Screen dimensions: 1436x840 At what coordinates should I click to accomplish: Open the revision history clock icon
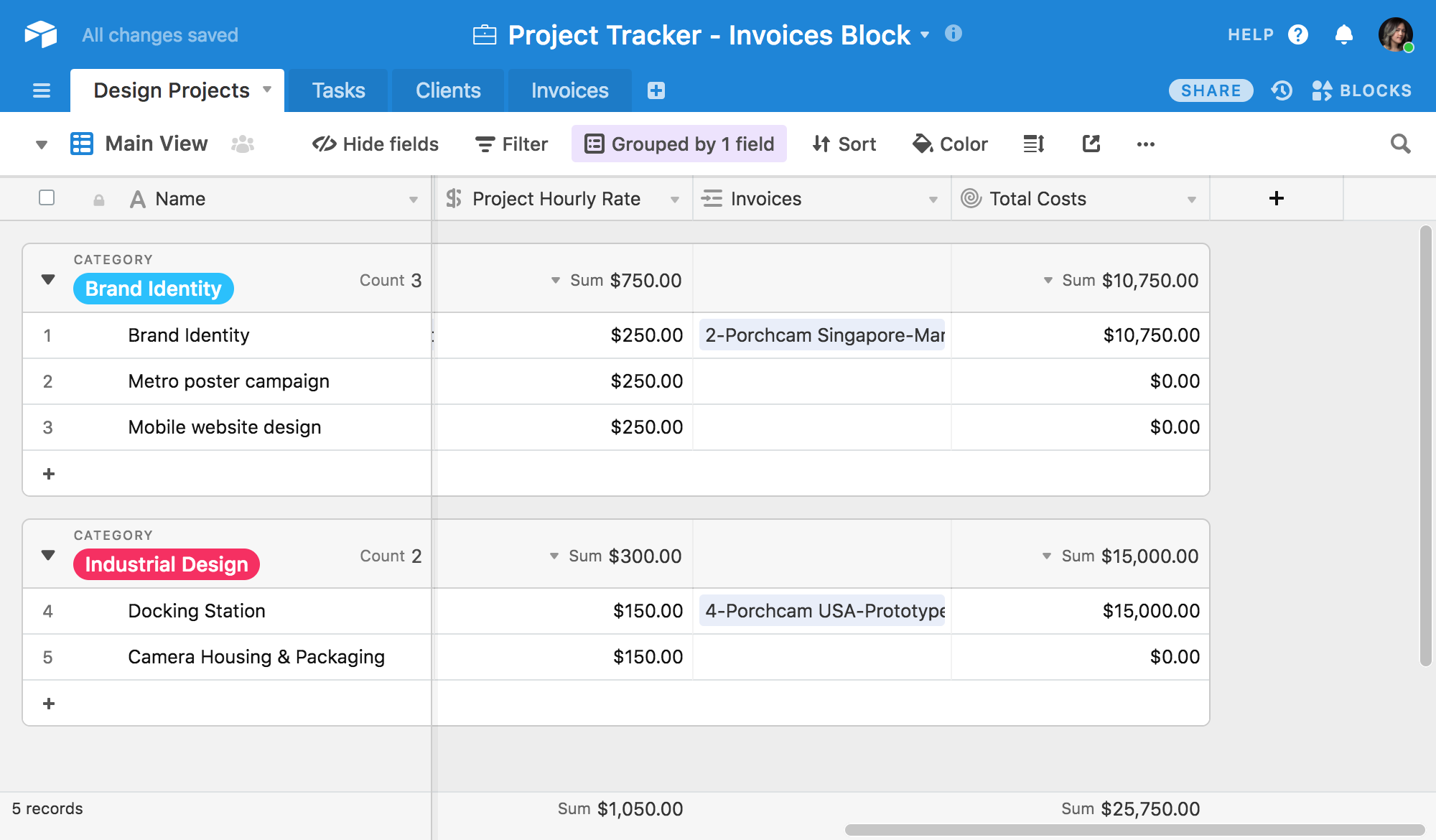tap(1282, 90)
